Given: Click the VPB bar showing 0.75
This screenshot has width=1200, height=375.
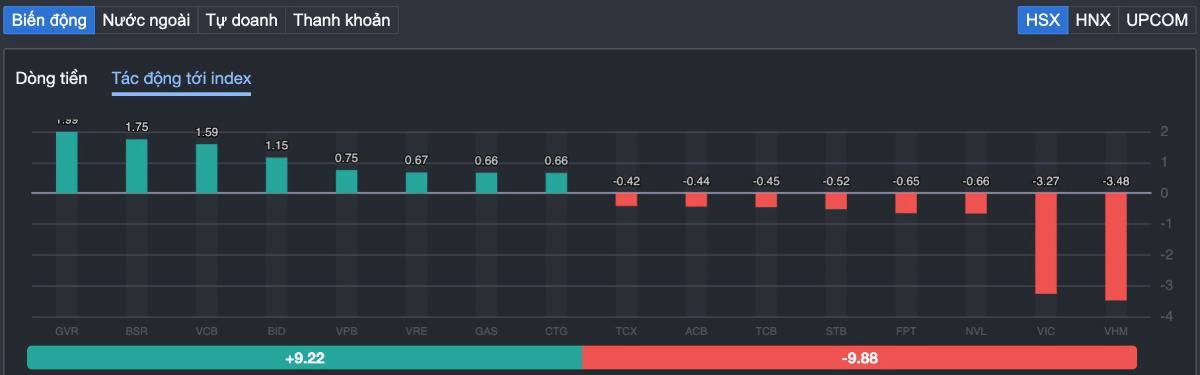Looking at the screenshot, I should [x=347, y=181].
